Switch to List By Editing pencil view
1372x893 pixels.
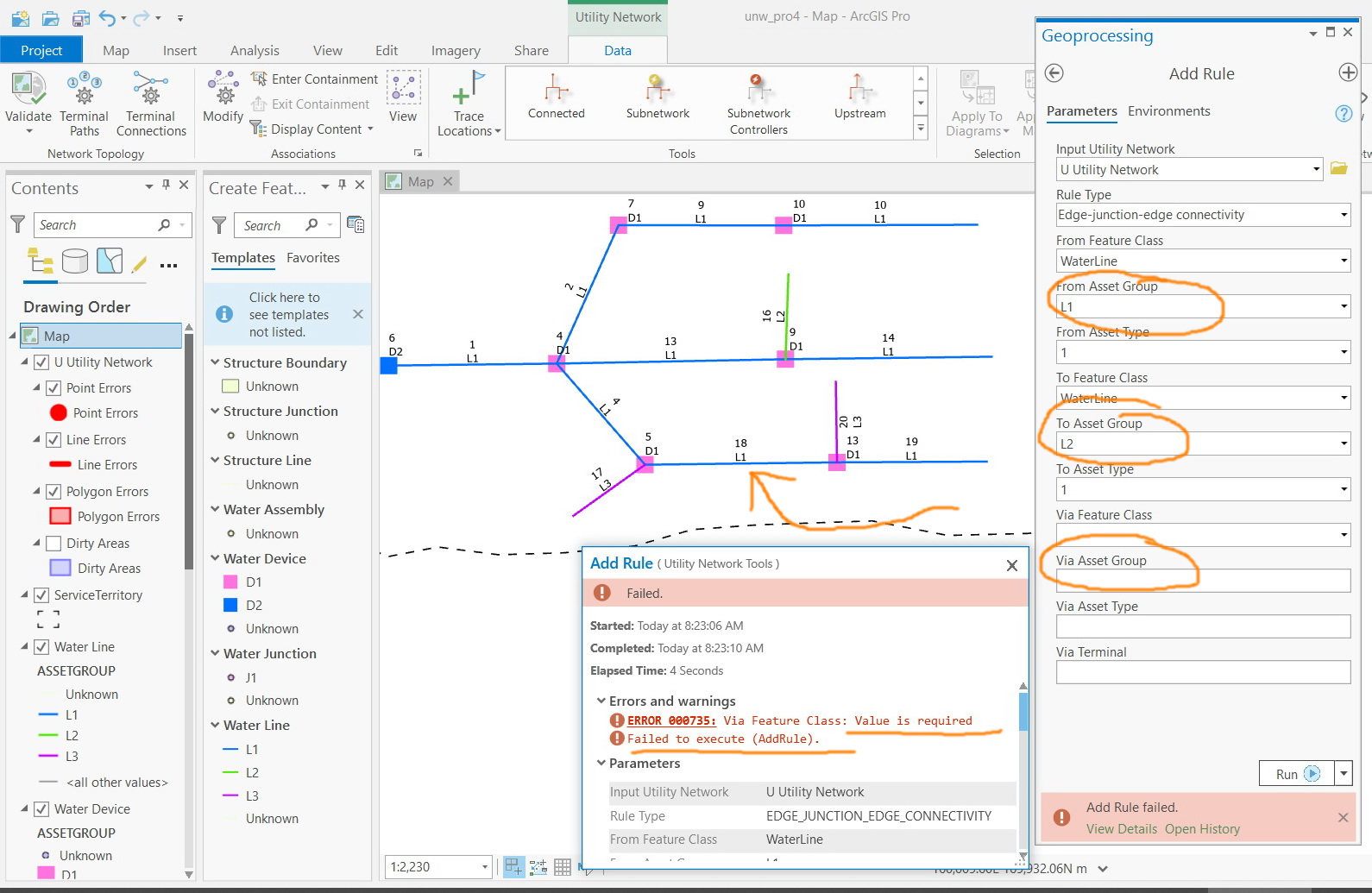coord(139,264)
